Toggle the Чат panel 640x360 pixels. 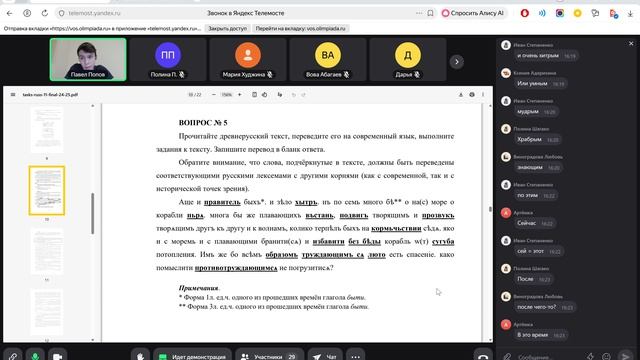point(325,357)
